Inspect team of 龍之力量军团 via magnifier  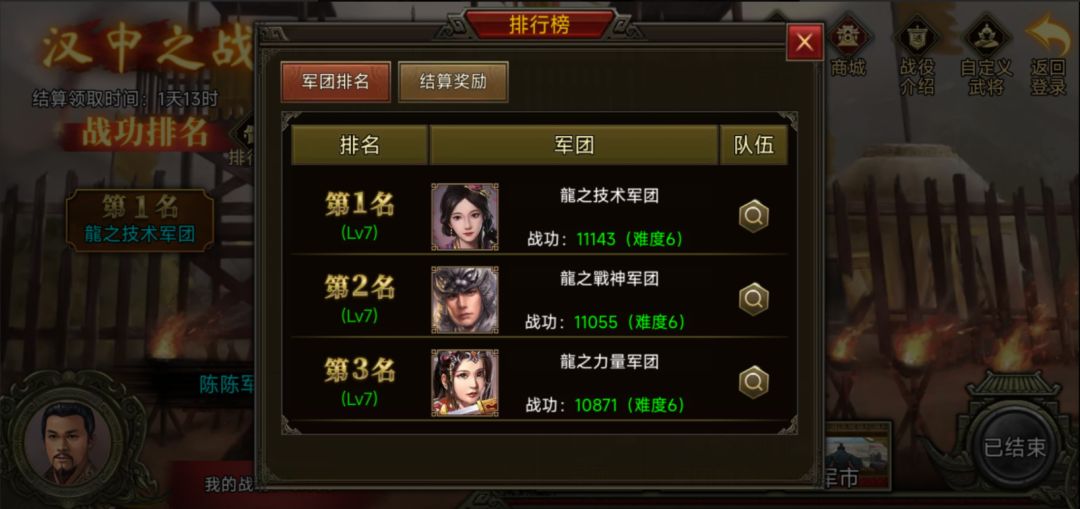754,382
